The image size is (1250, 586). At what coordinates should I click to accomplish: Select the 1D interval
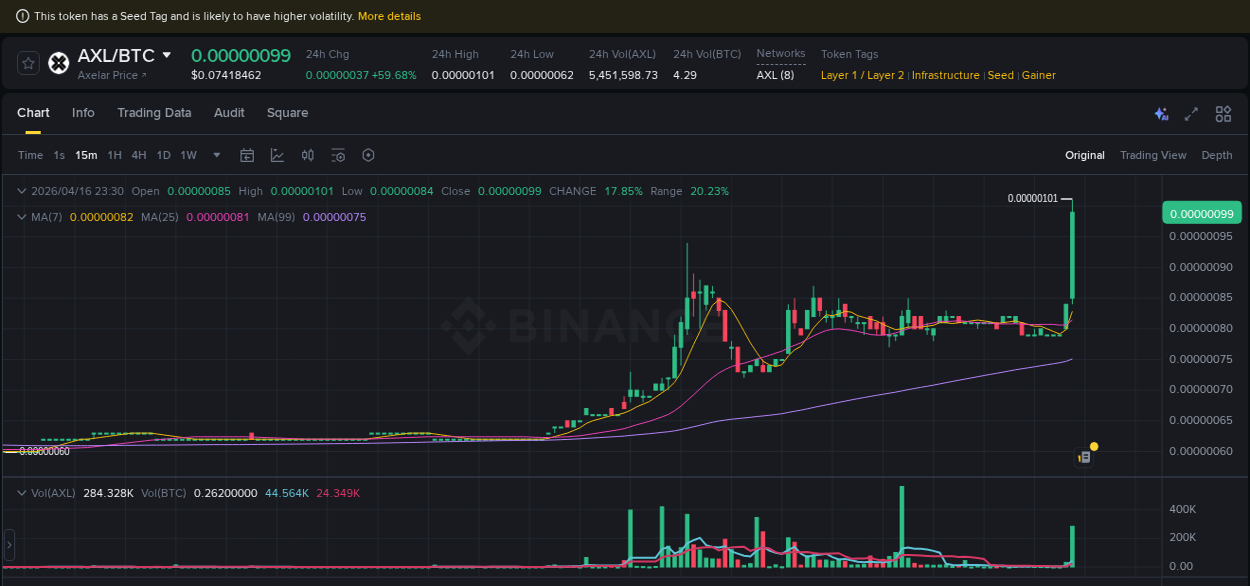163,155
